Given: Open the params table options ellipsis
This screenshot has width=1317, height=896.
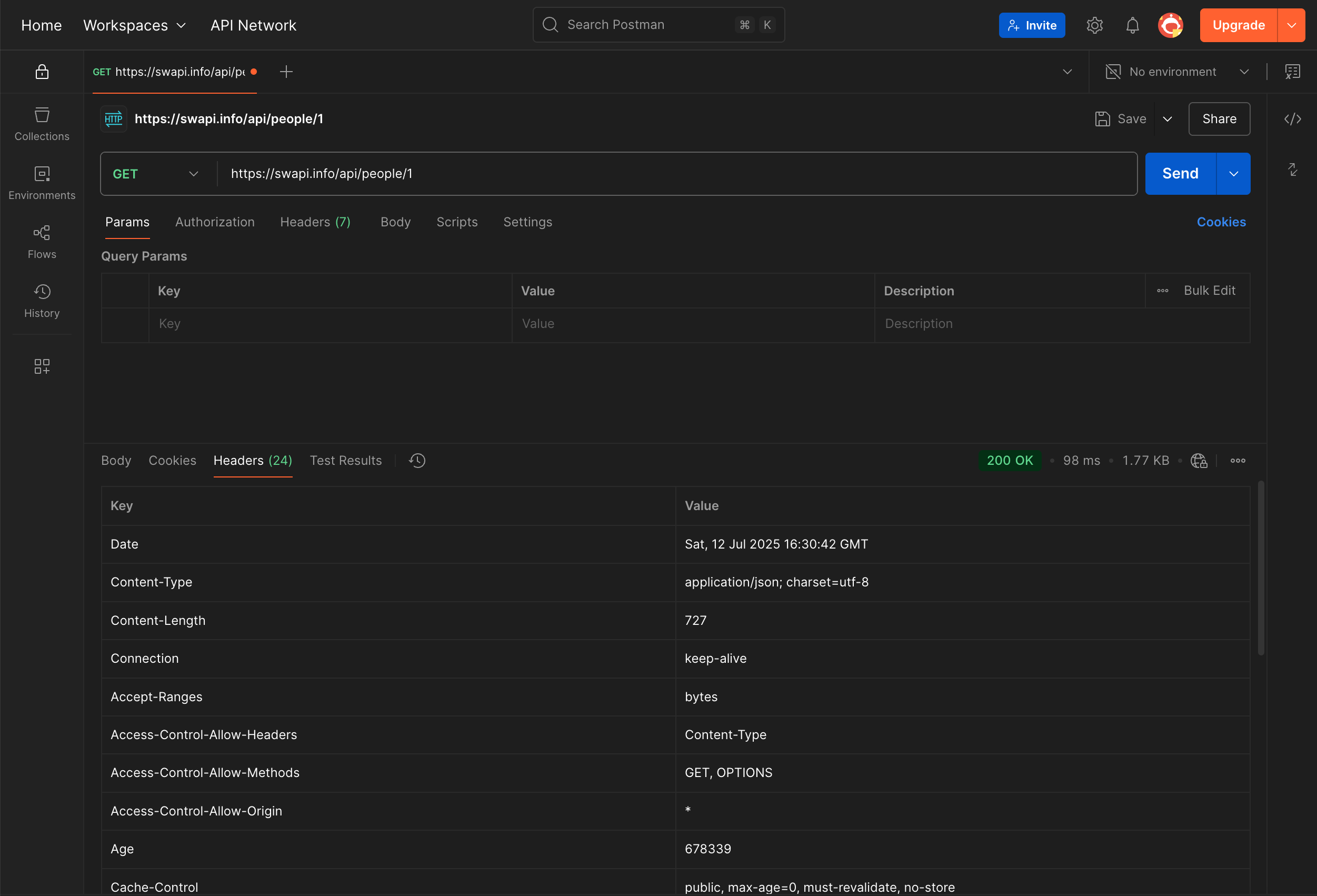Looking at the screenshot, I should (1162, 290).
